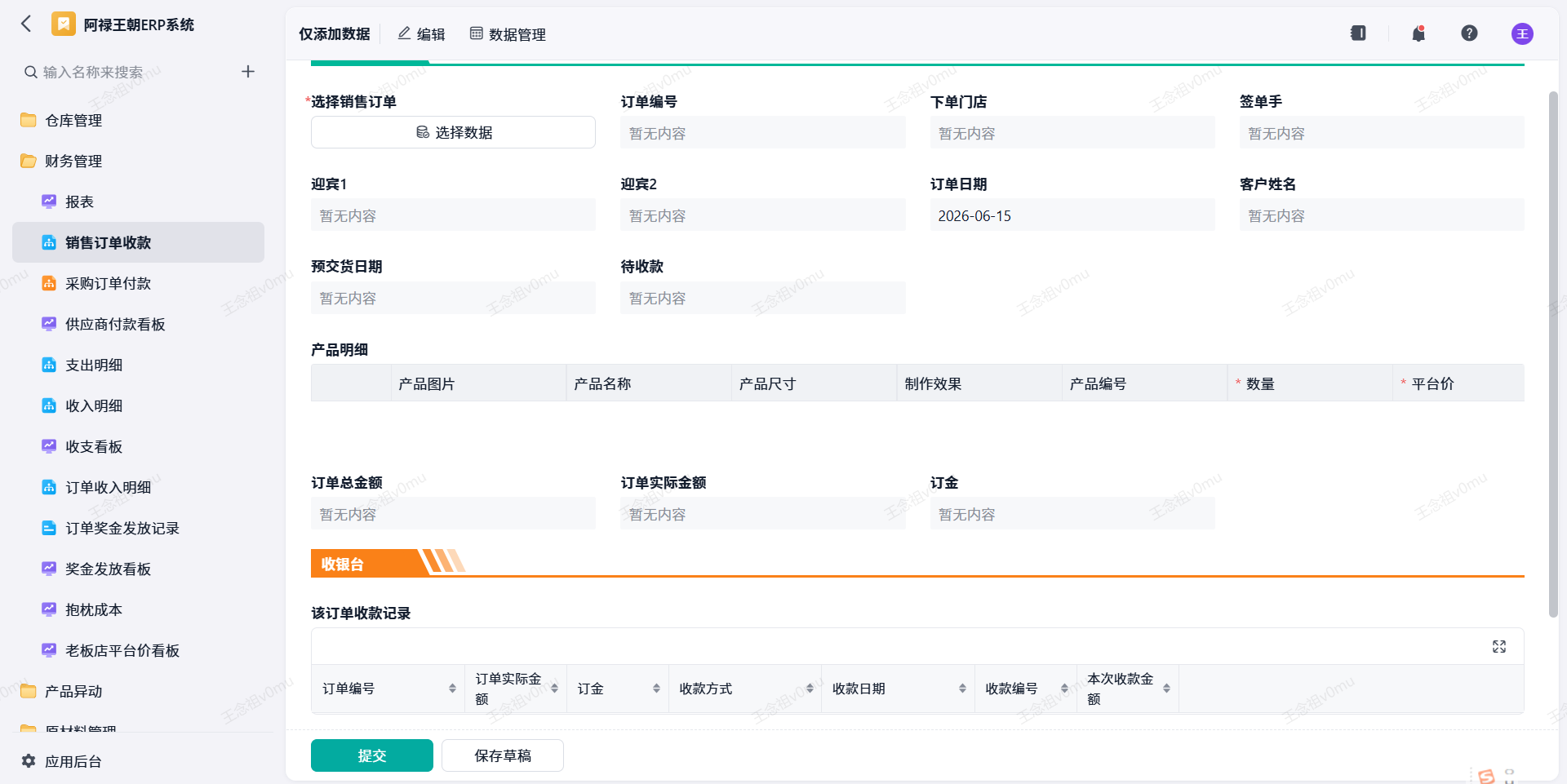The width and height of the screenshot is (1567, 784).
Task: Open 奖金发放看板 dashboard icon
Action: (49, 569)
